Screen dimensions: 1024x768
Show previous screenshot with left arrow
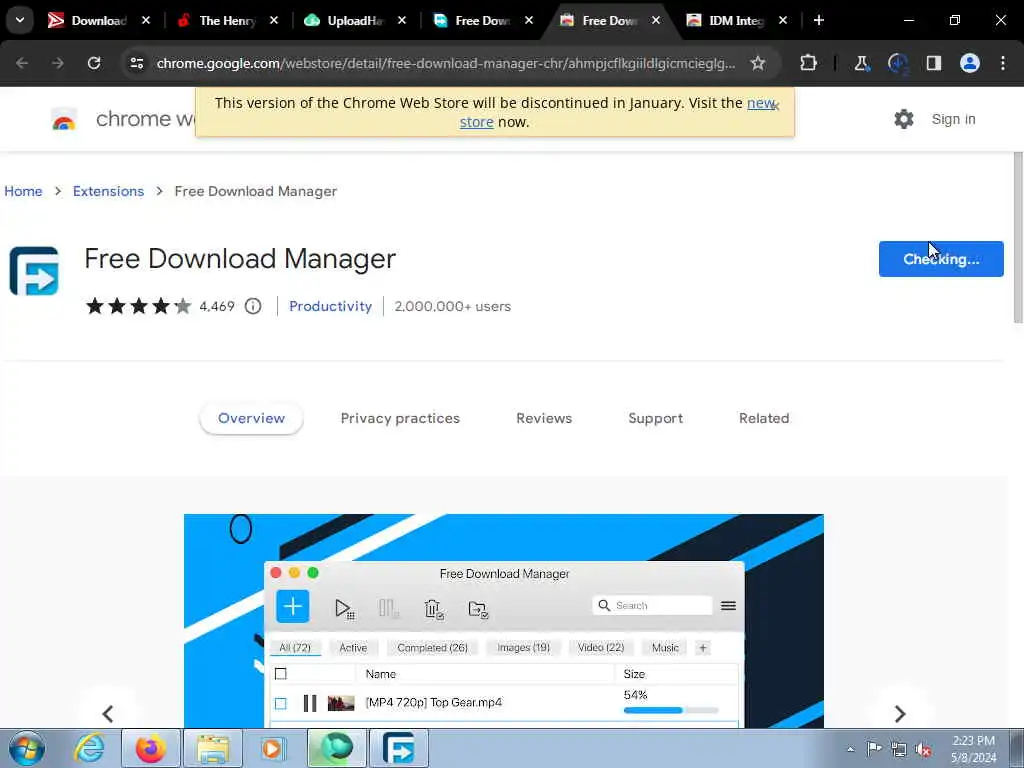(108, 713)
